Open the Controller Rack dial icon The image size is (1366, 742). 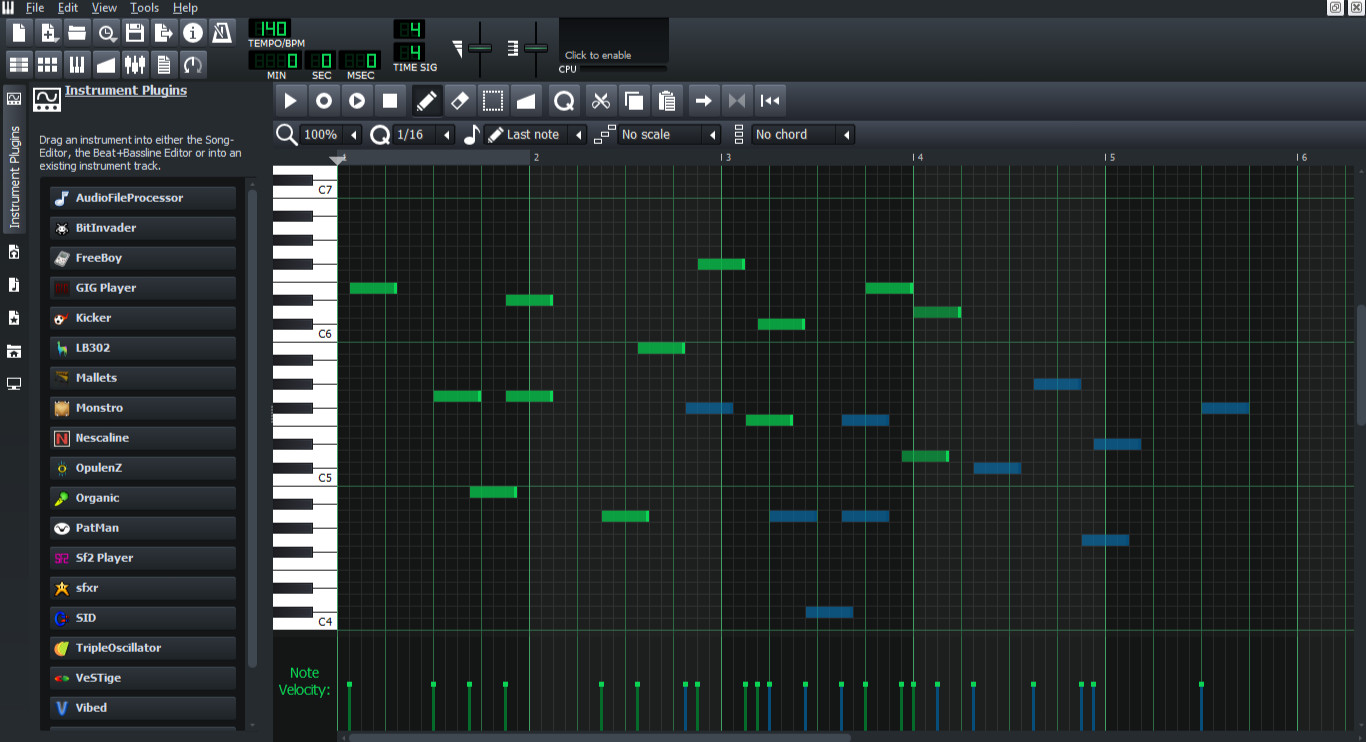(x=193, y=65)
